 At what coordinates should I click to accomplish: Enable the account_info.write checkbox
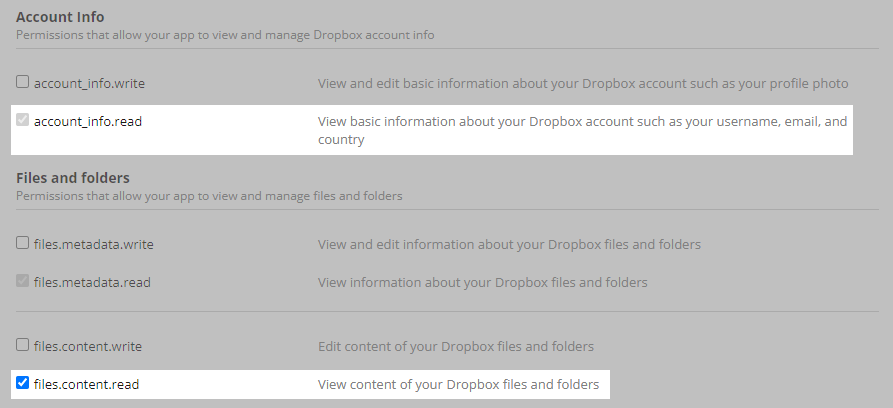(23, 83)
